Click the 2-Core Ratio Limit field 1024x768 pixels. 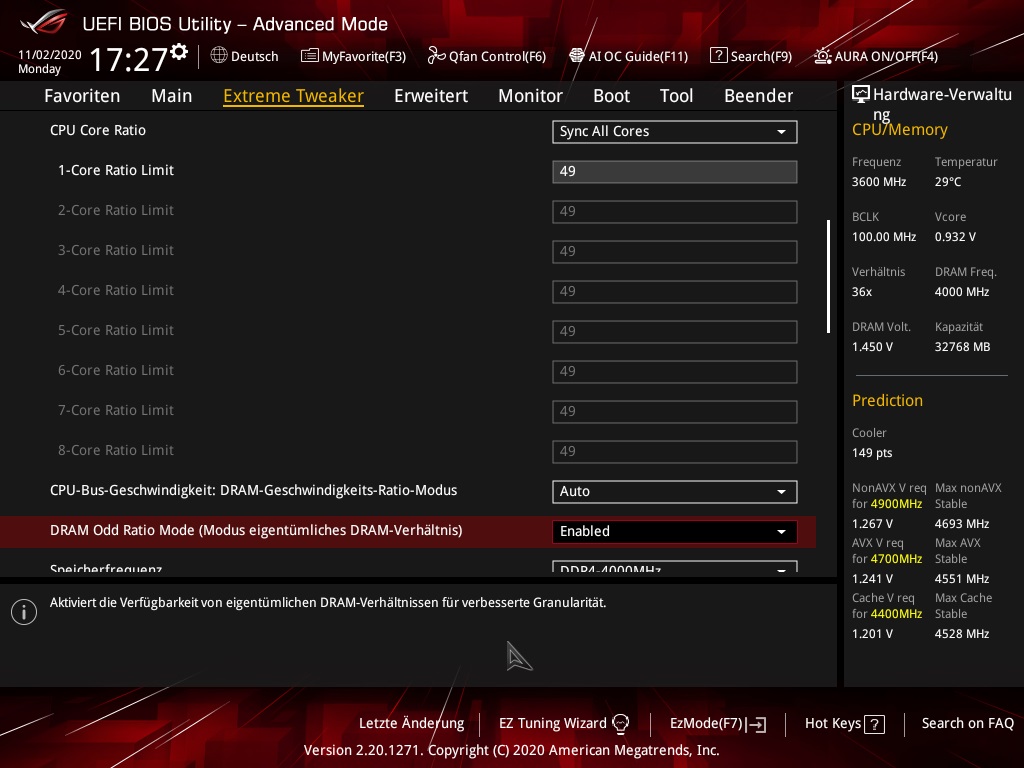point(675,212)
